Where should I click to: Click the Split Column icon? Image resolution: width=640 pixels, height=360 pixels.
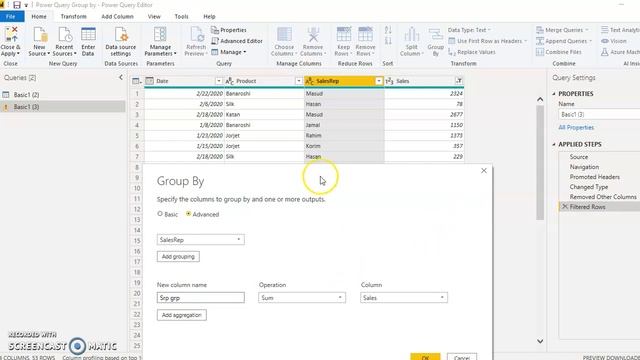(411, 42)
